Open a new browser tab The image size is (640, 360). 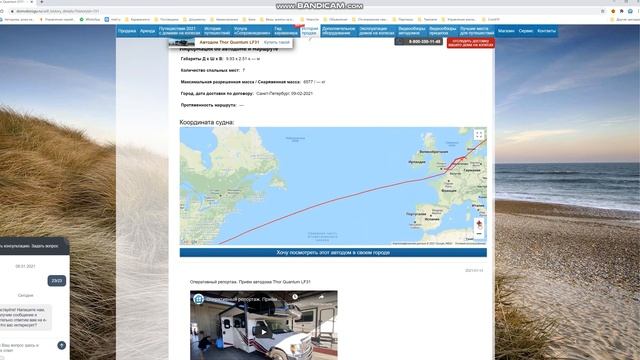coord(42,2)
